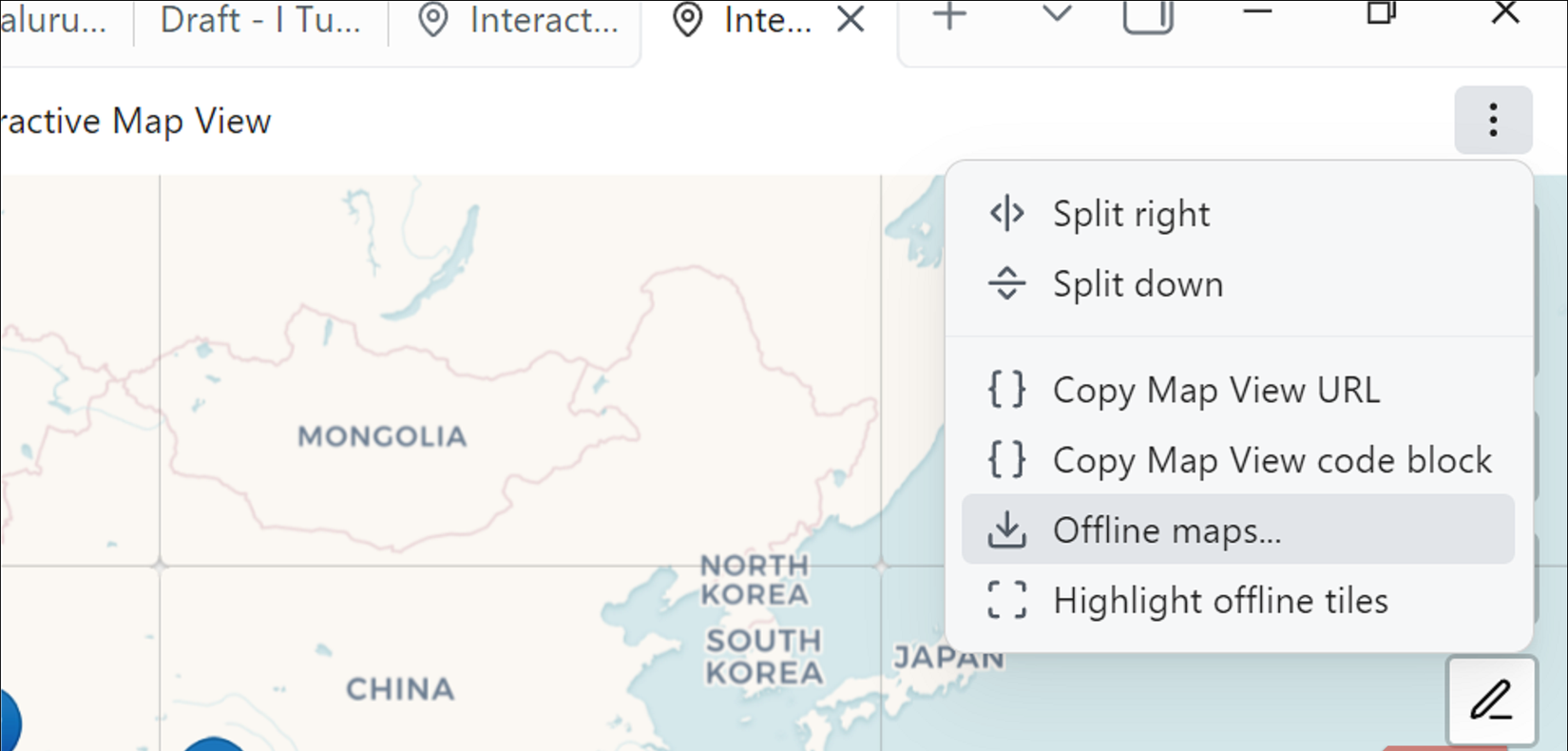Expand the tab list chevron
The height and width of the screenshot is (751, 1568).
tap(1057, 15)
